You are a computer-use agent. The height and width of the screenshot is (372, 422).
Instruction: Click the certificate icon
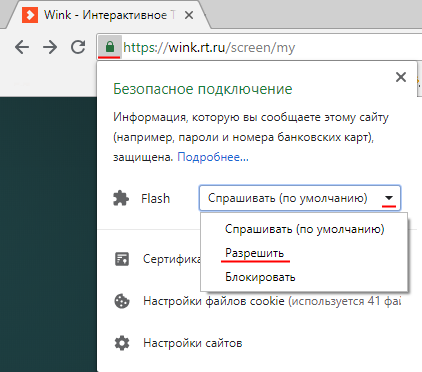(x=122, y=259)
